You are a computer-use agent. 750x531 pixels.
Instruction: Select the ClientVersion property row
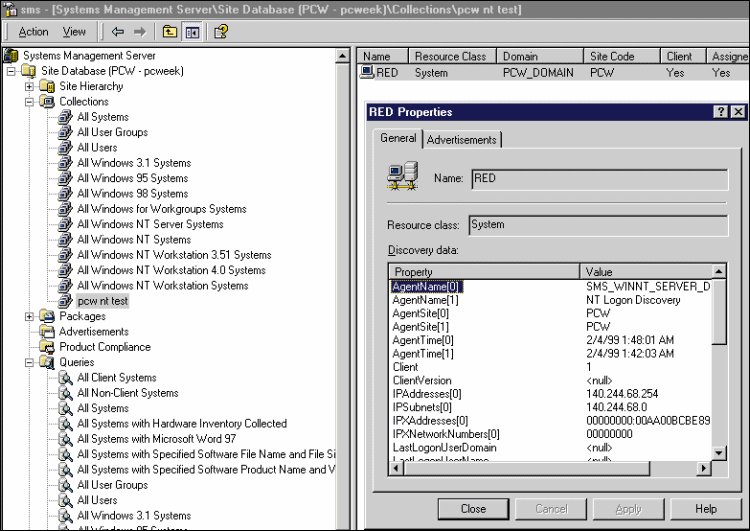click(x=550, y=380)
